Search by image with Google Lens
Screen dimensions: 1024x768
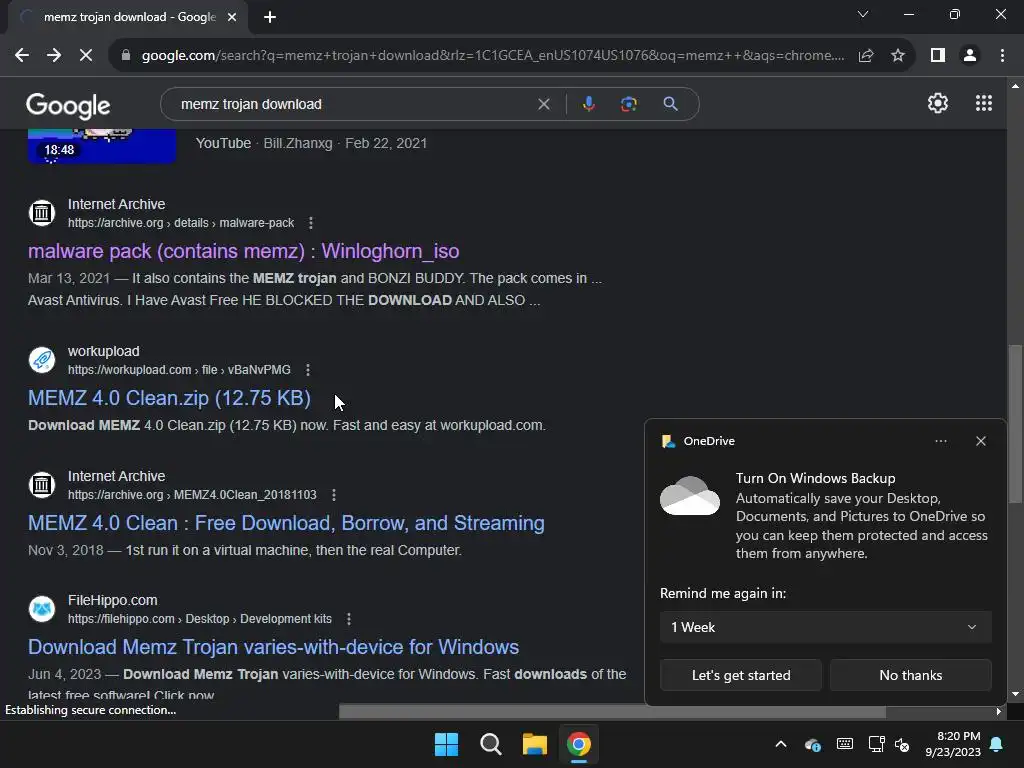pos(628,104)
